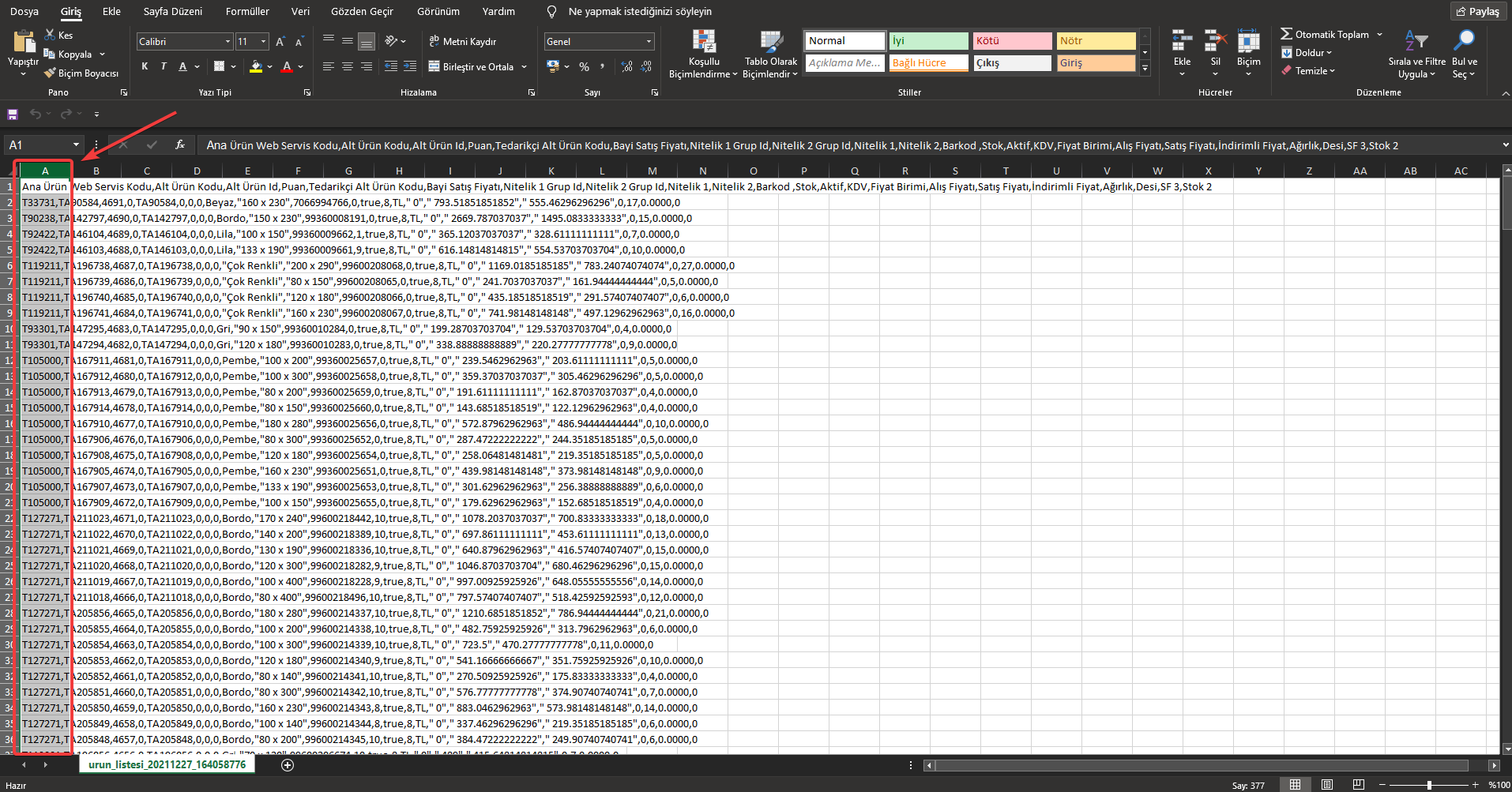
Task: Toggle Metni Kaydır wrap text
Action: pos(463,41)
